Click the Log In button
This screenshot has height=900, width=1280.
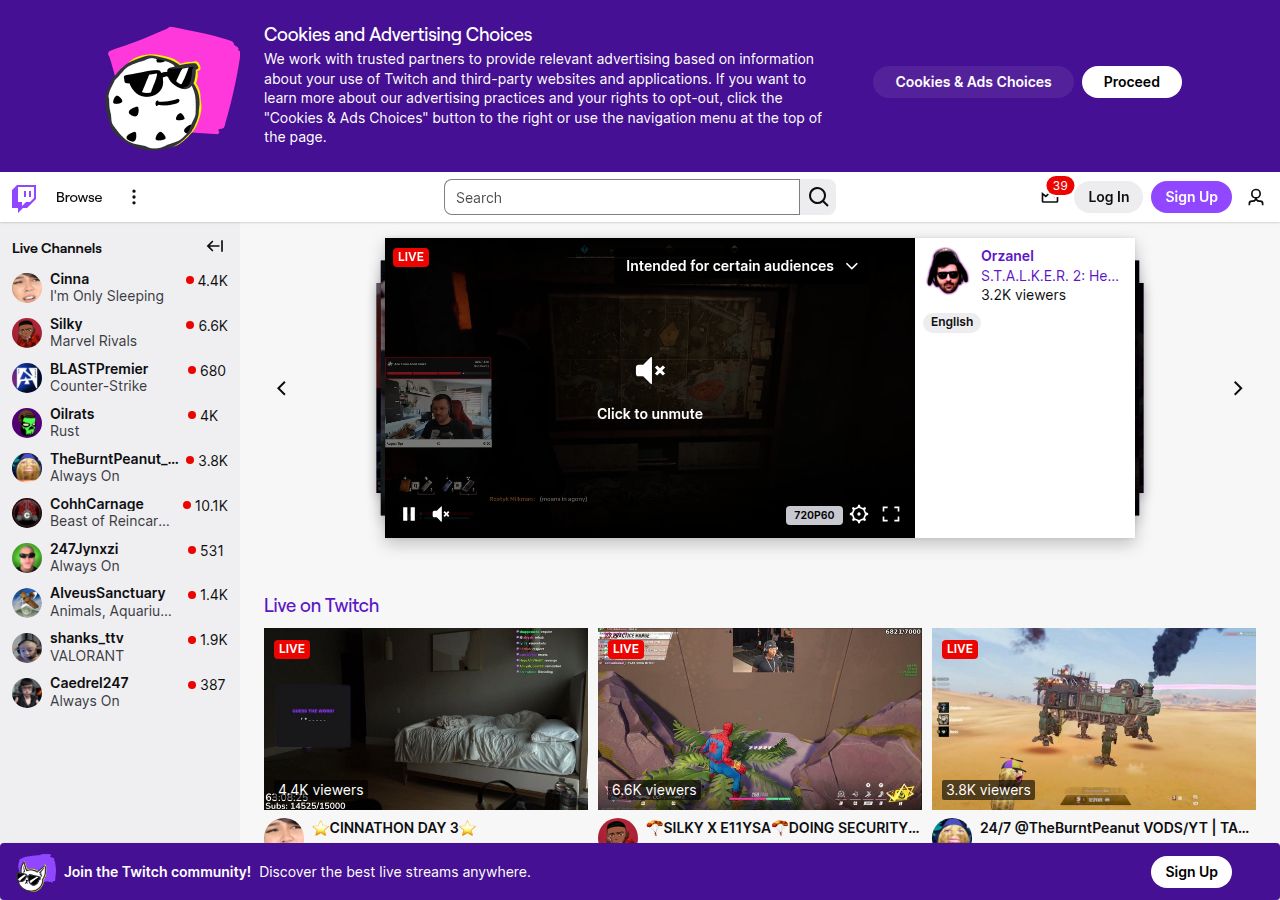click(1108, 197)
